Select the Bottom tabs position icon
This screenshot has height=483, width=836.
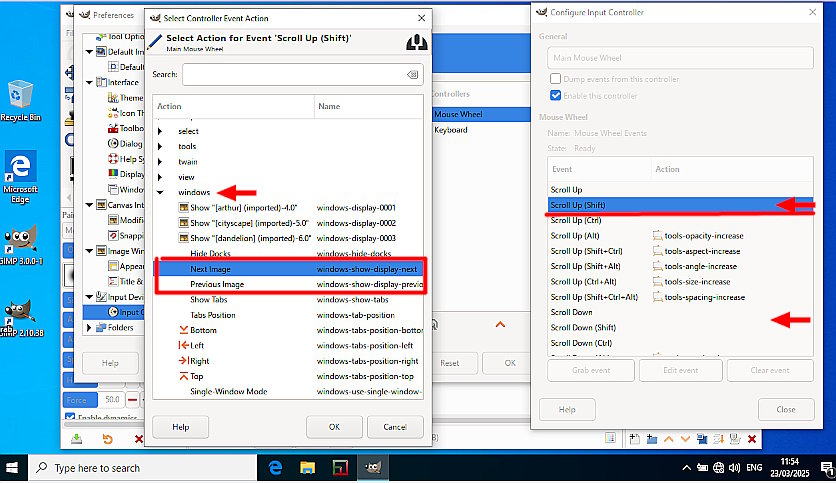point(183,330)
